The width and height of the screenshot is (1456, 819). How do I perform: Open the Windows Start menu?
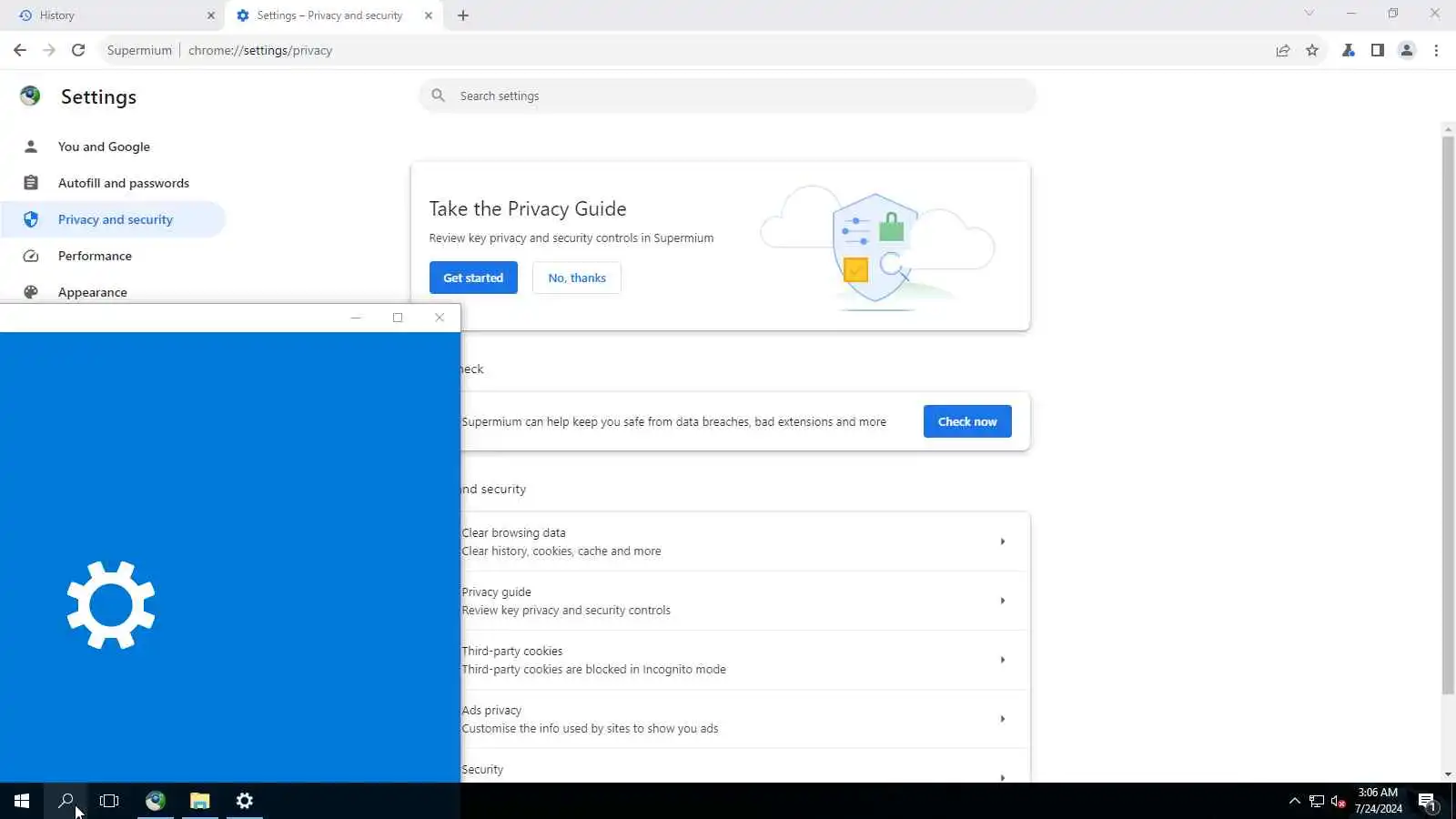pyautogui.click(x=22, y=801)
